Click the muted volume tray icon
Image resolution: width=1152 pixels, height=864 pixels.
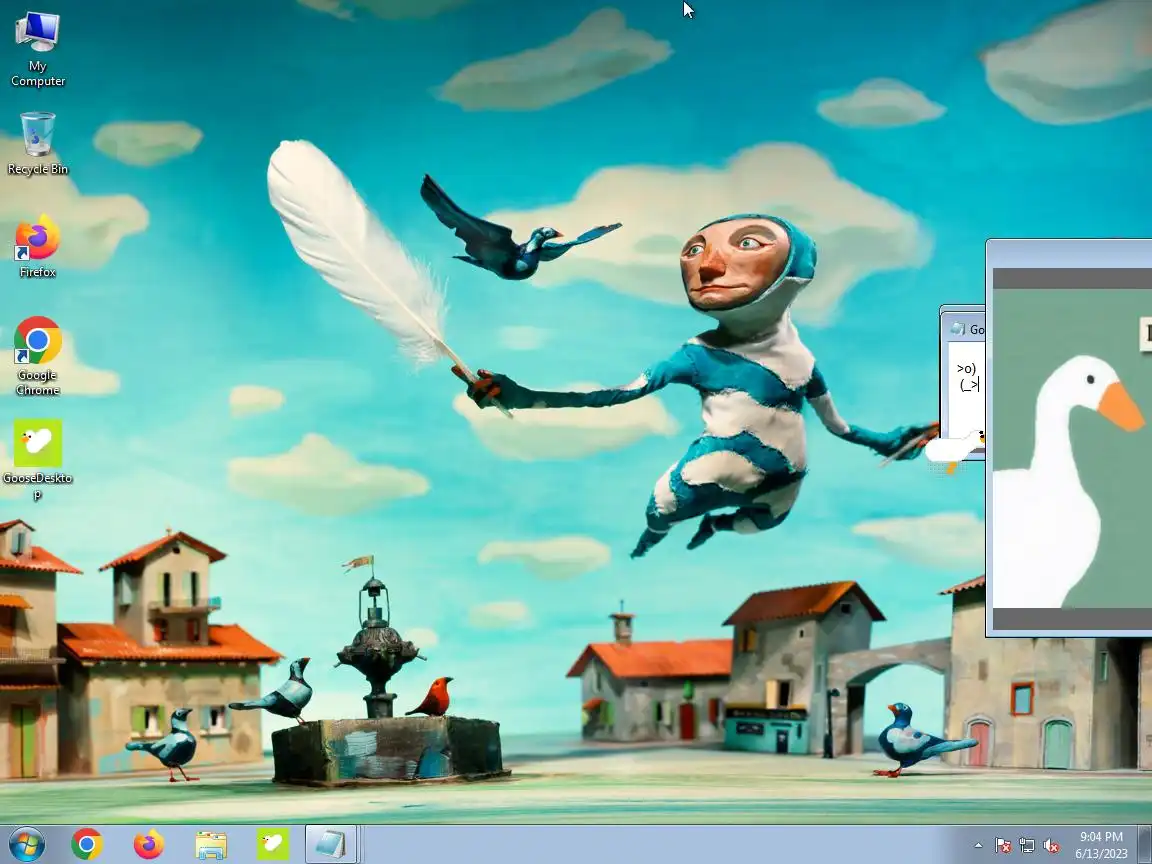click(x=1051, y=846)
